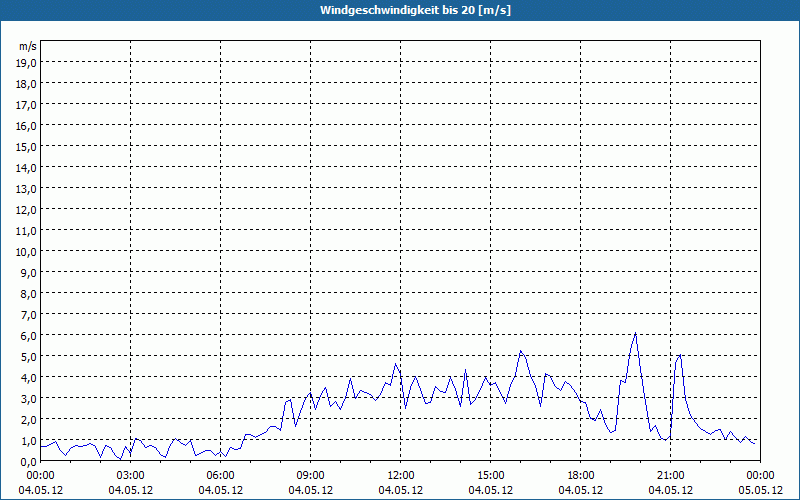This screenshot has width=800, height=500.
Task: Click the 12:00 time label on the x-axis
Action: click(x=401, y=476)
